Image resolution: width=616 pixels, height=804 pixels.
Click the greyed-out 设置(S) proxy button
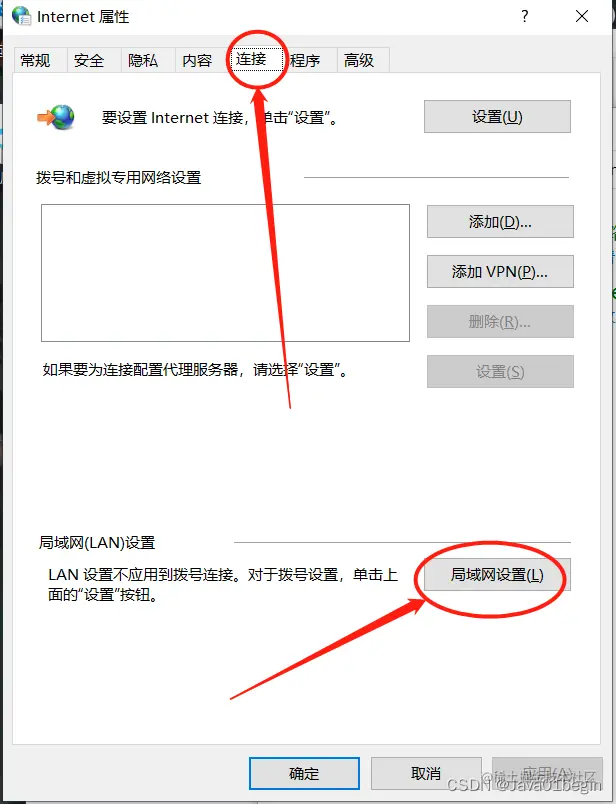coord(500,371)
